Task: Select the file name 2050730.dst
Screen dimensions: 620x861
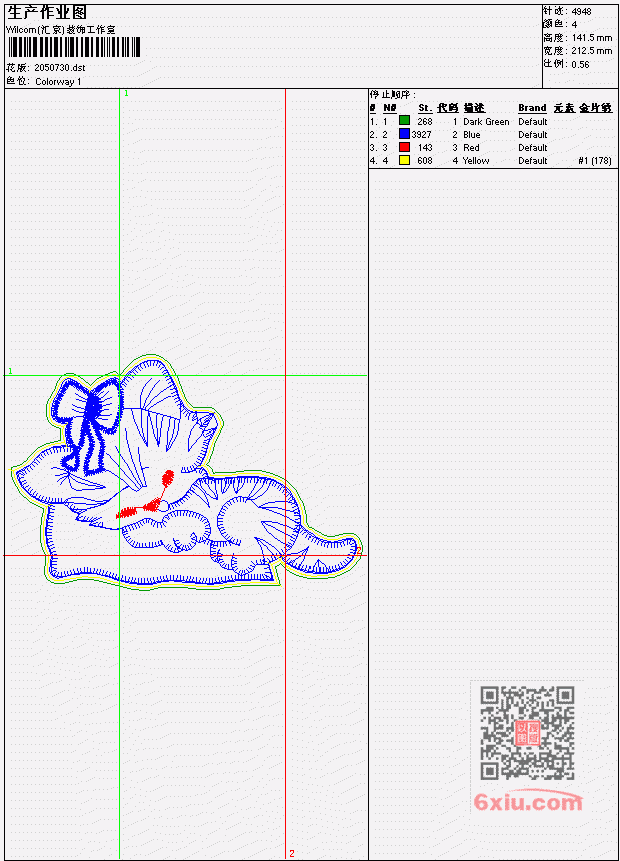Action: pos(59,68)
